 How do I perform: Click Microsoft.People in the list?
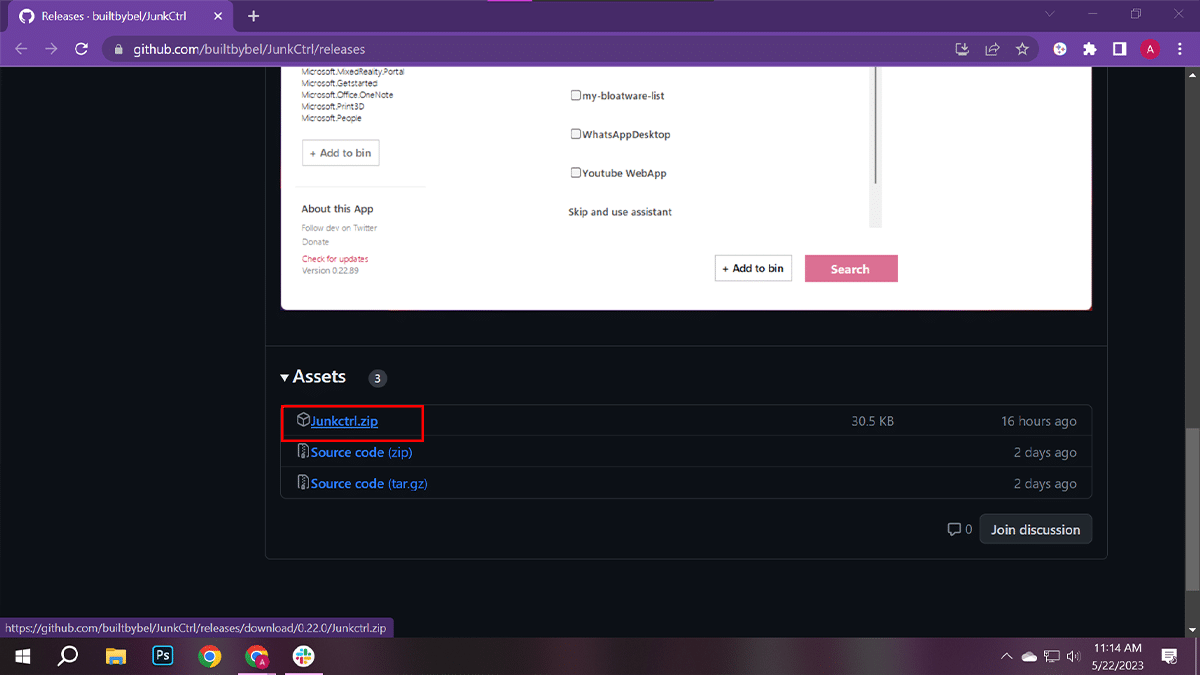point(332,118)
